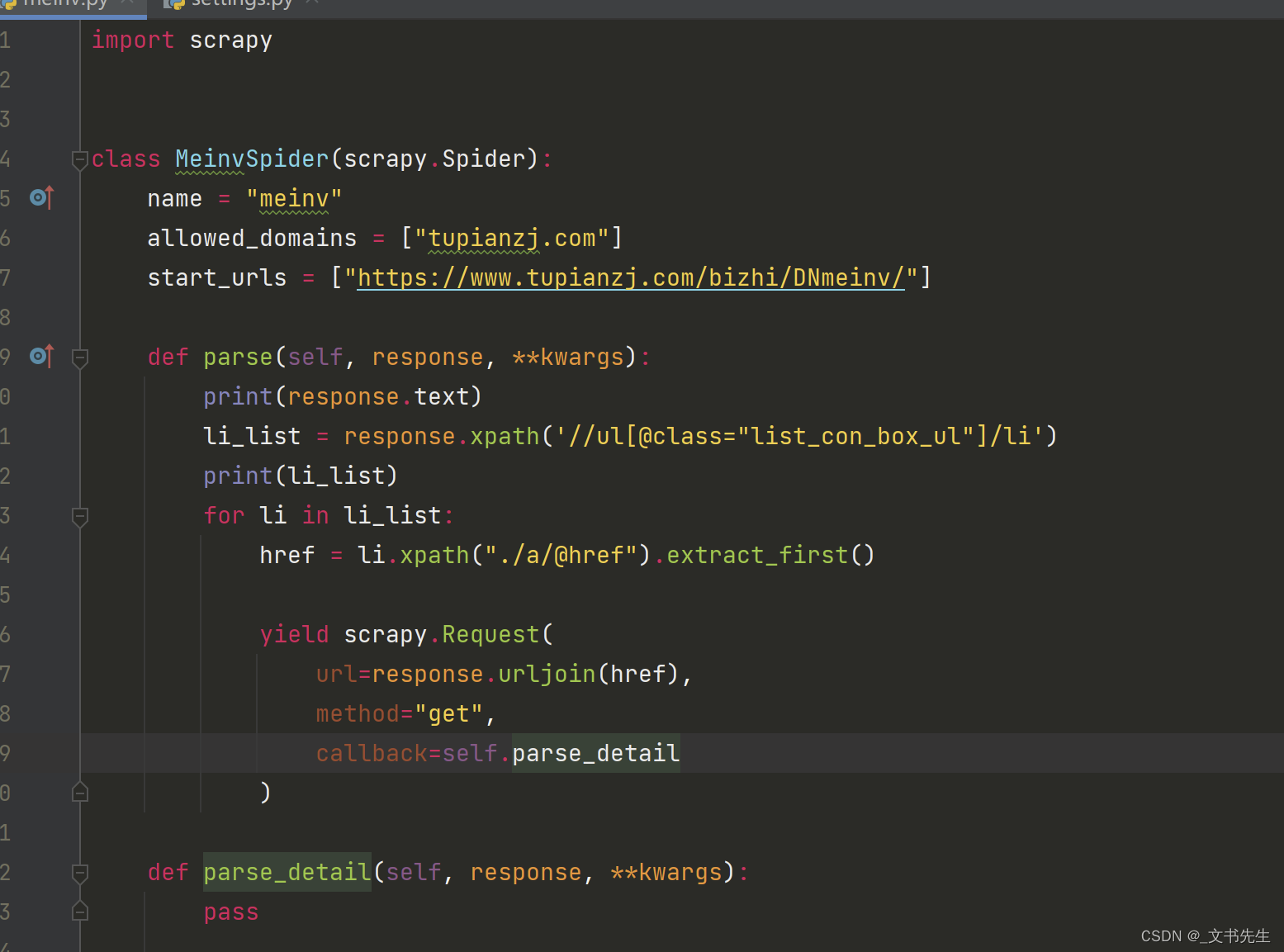The image size is (1284, 952).
Task: Click fold end marker beside closing parenthesis
Action: click(x=80, y=791)
